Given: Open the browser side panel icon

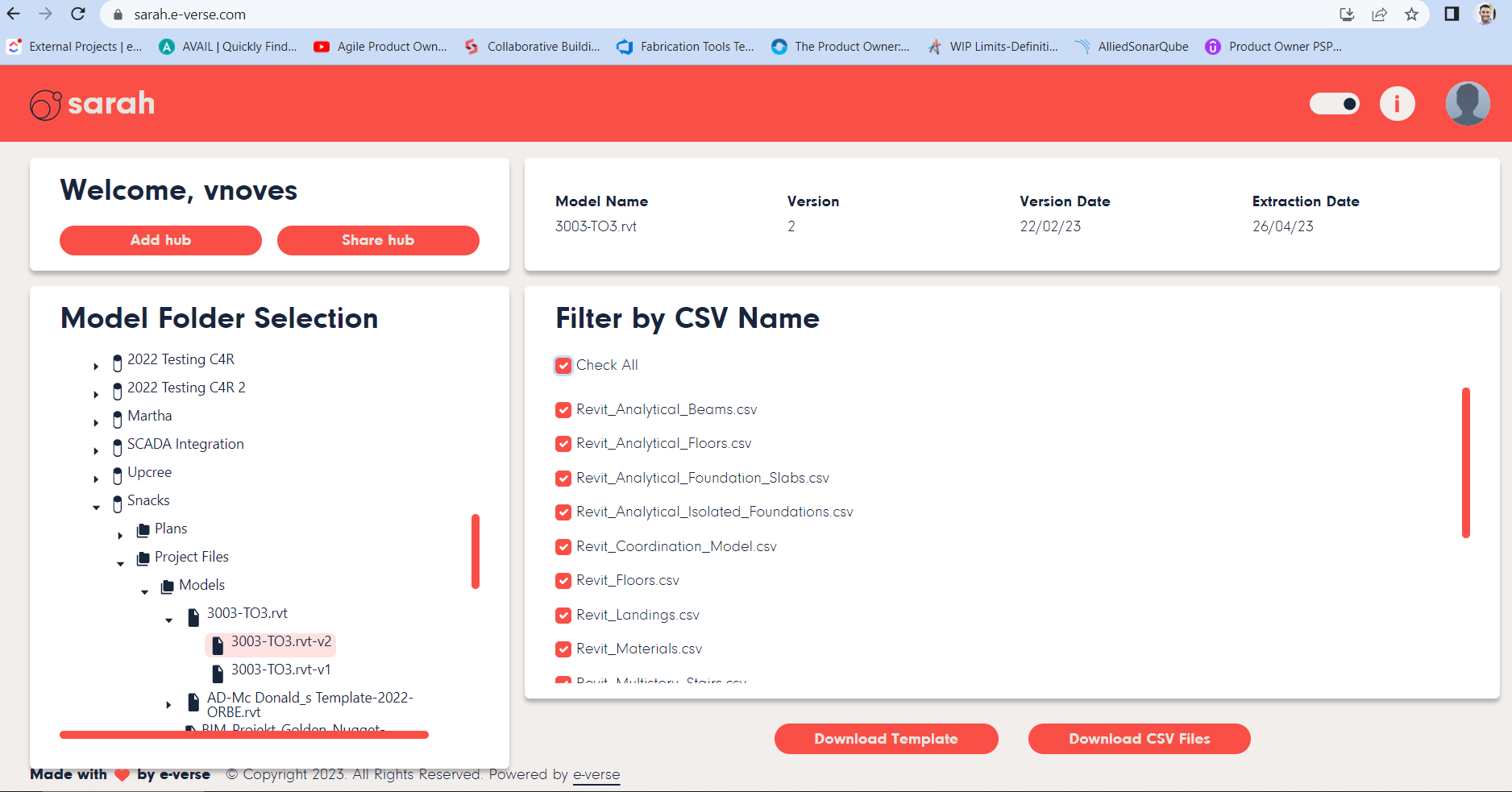Looking at the screenshot, I should coord(1452,15).
